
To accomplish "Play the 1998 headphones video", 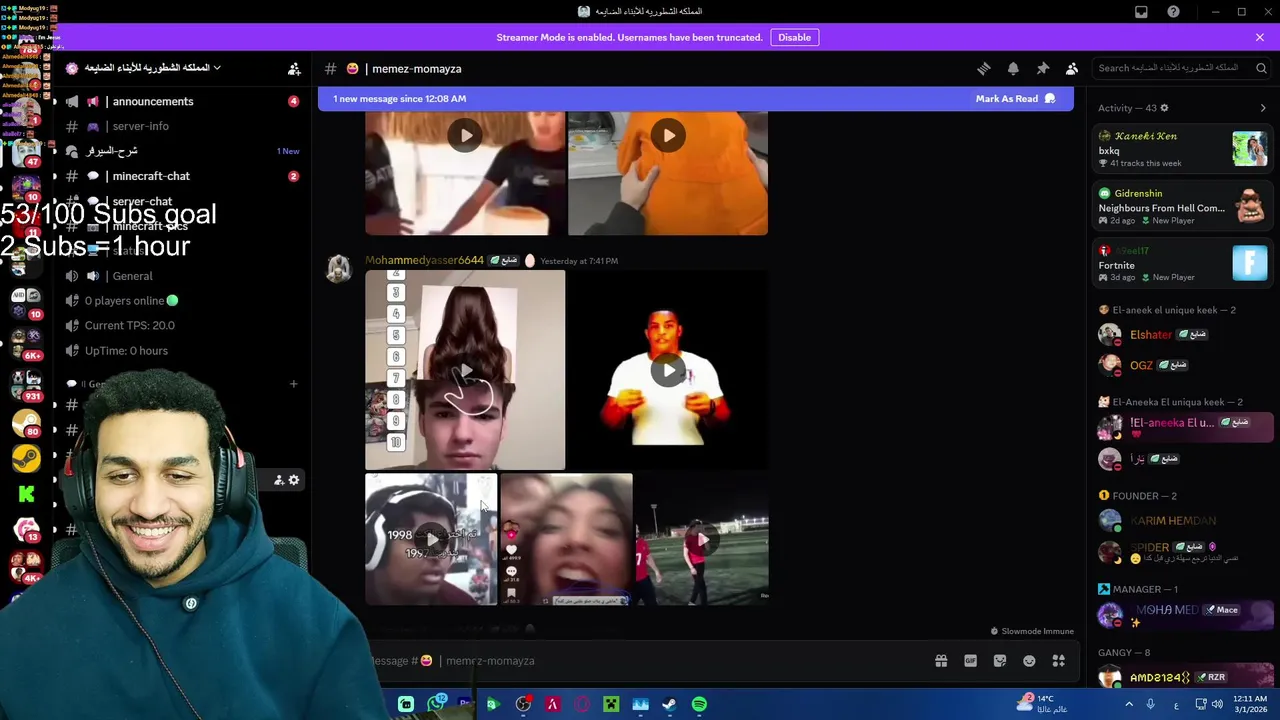I will (431, 539).
